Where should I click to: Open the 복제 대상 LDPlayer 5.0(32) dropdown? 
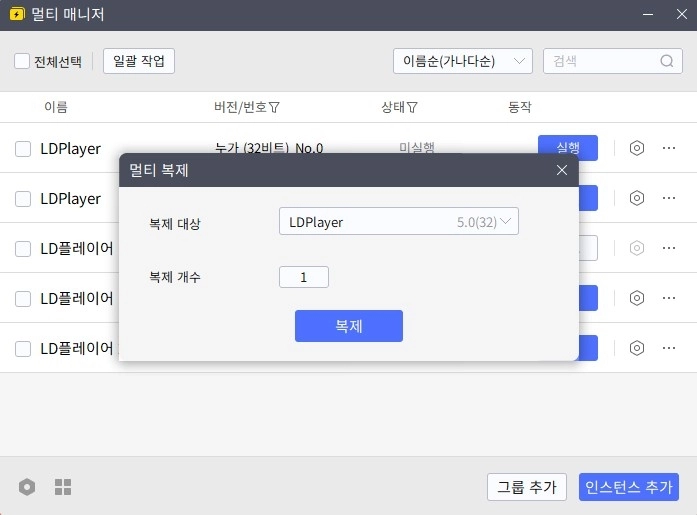click(x=399, y=221)
